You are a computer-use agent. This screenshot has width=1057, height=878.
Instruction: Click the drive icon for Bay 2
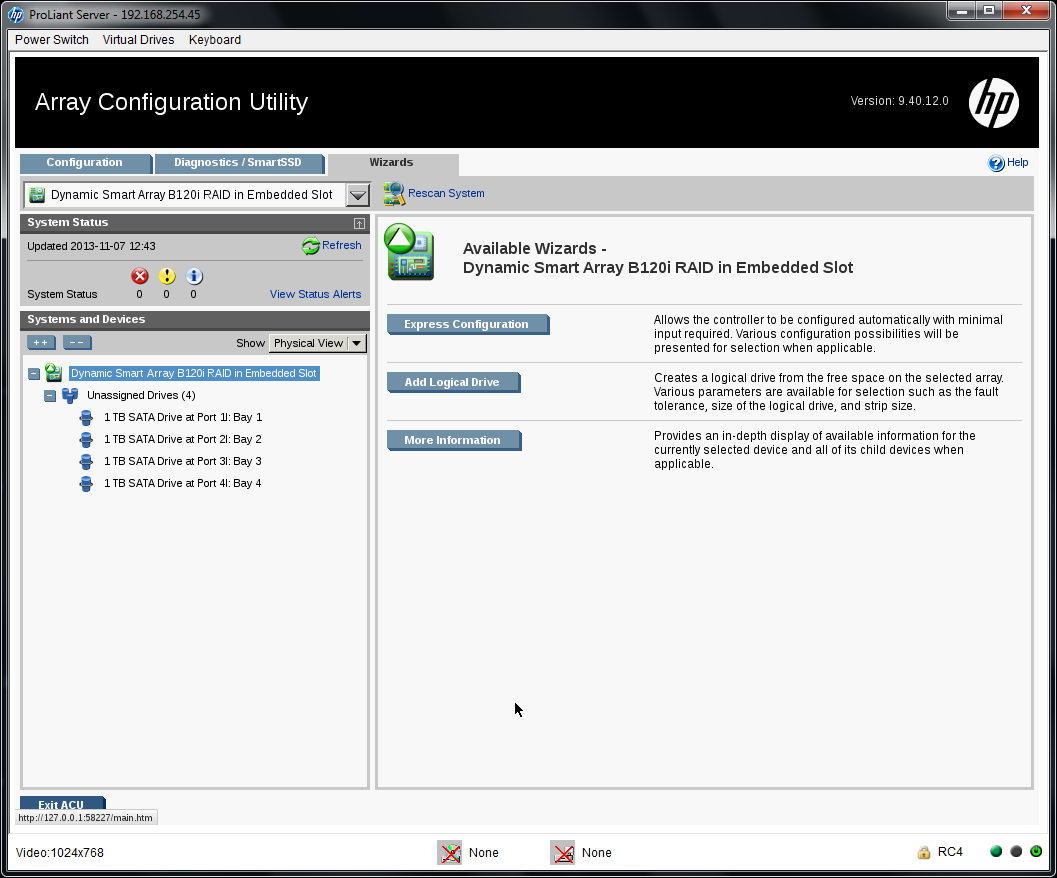click(86, 440)
